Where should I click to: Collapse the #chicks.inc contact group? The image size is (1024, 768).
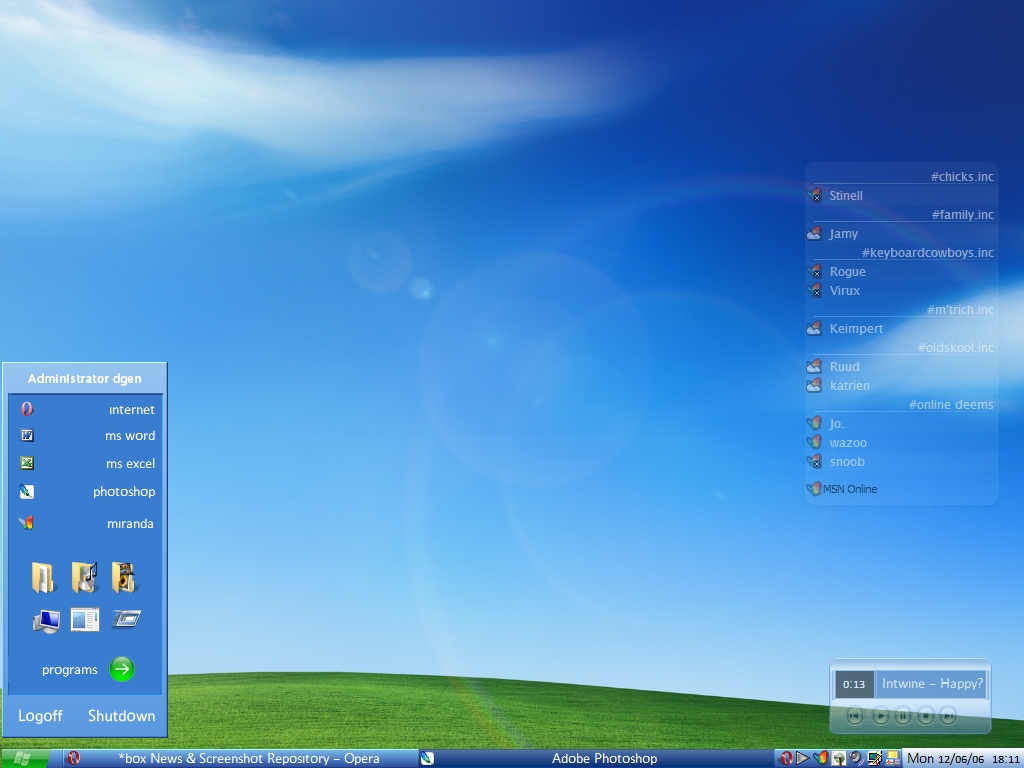pos(962,176)
